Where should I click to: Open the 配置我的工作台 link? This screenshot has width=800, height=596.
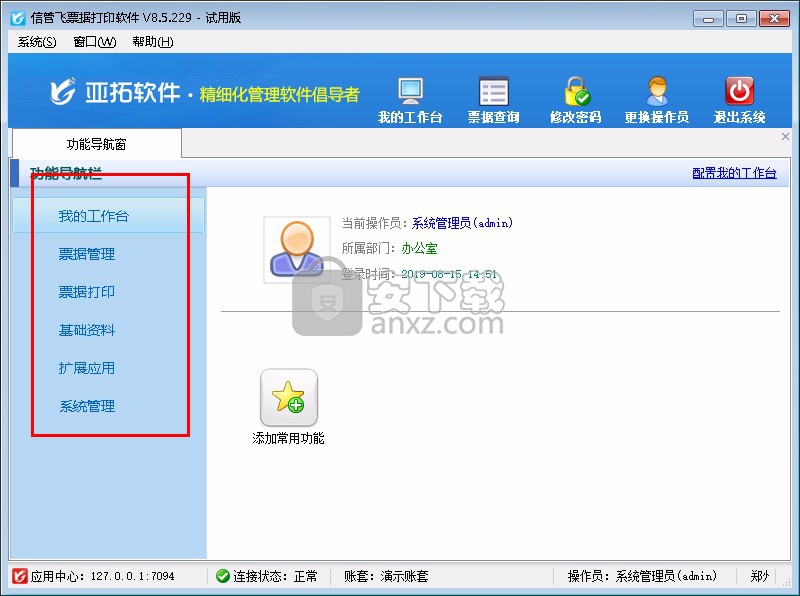point(734,173)
